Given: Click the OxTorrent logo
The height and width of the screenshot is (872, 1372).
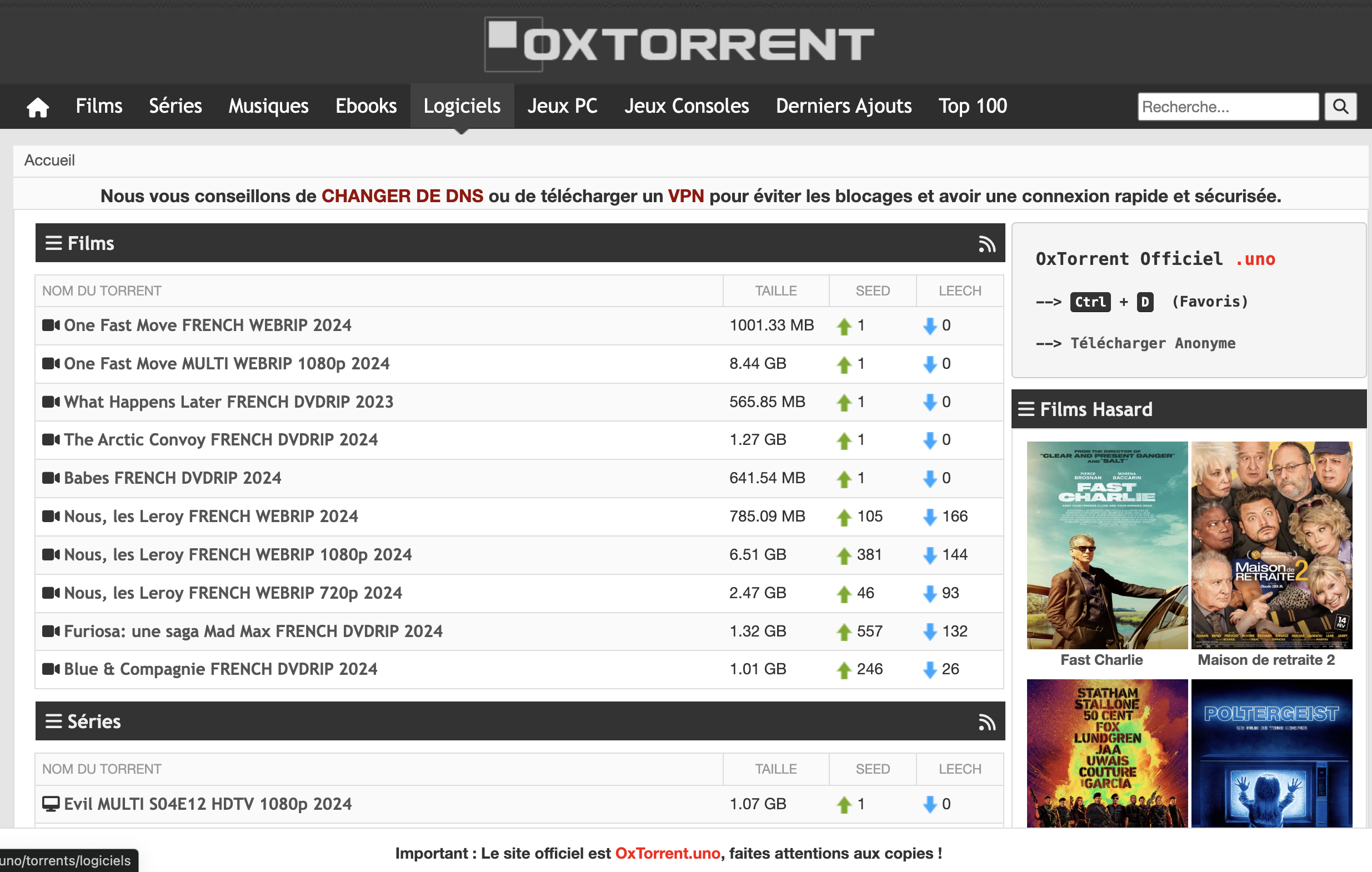Looking at the screenshot, I should coord(678,44).
